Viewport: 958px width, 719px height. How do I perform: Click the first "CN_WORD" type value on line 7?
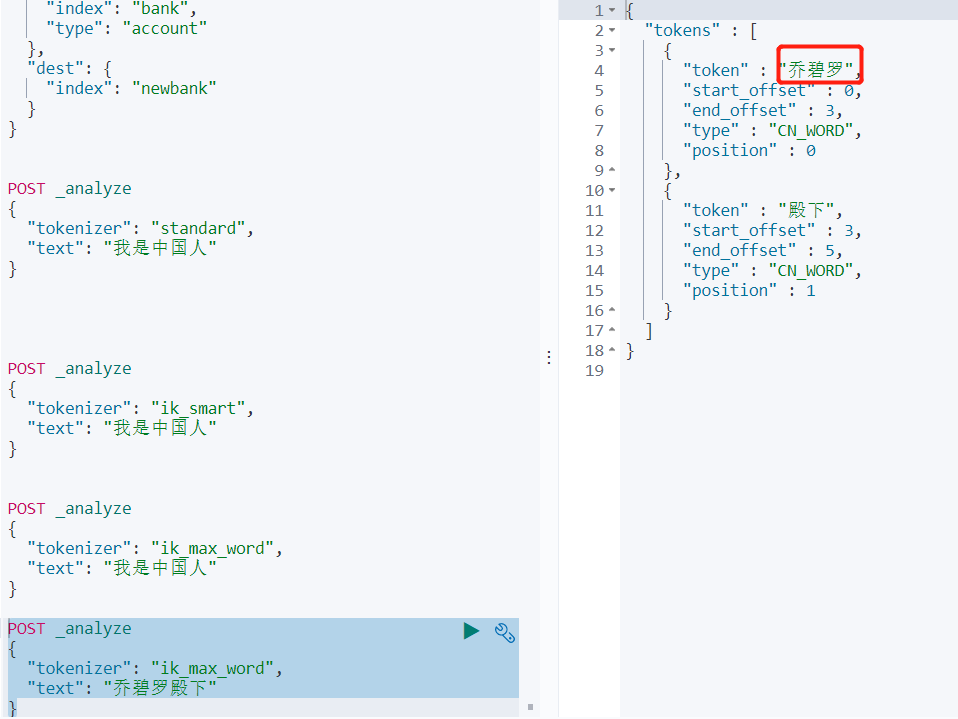(x=811, y=131)
